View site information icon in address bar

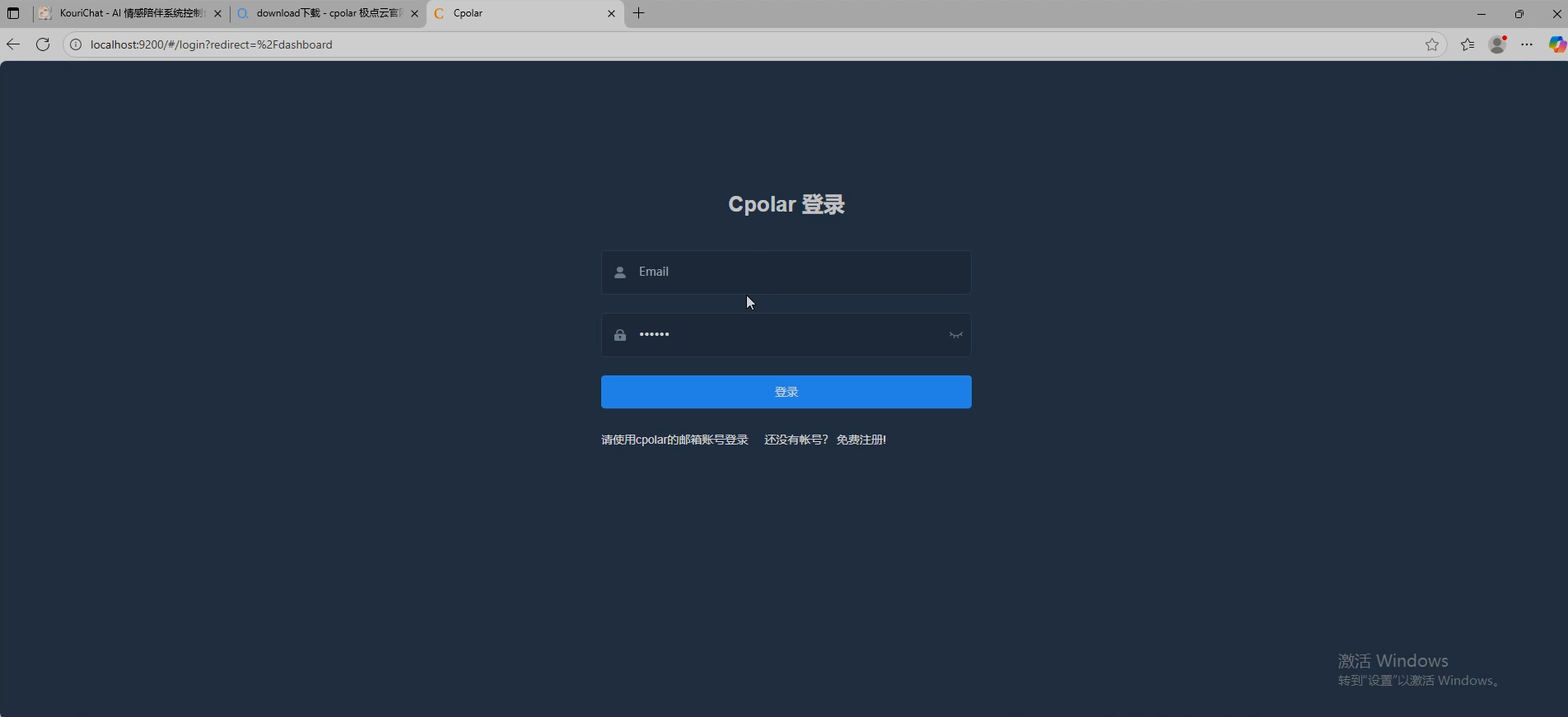[76, 44]
